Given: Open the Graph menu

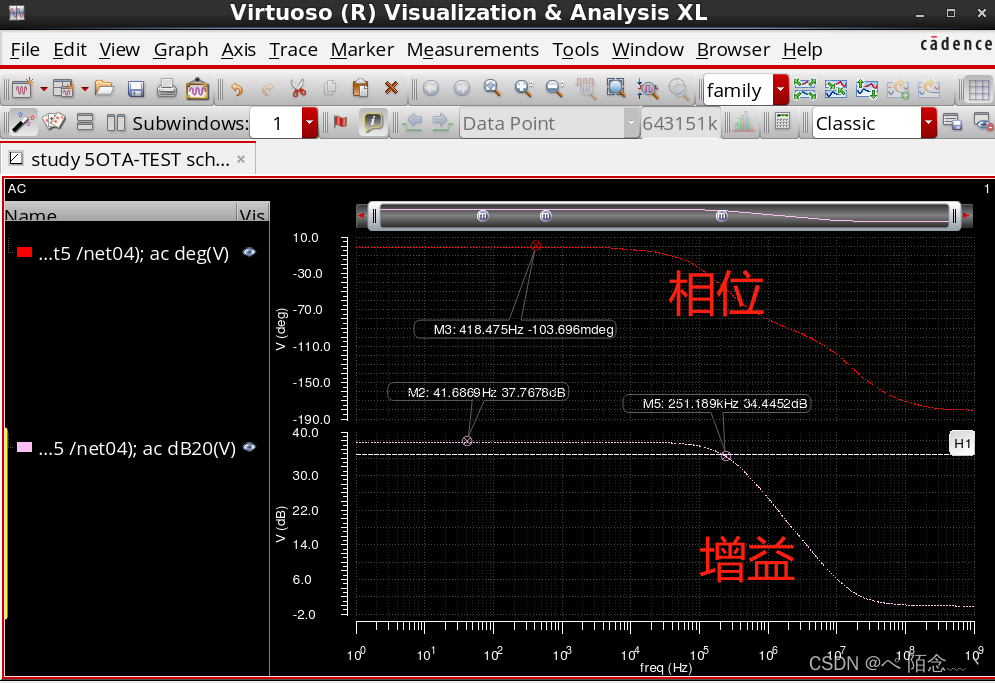Looking at the screenshot, I should point(181,50).
